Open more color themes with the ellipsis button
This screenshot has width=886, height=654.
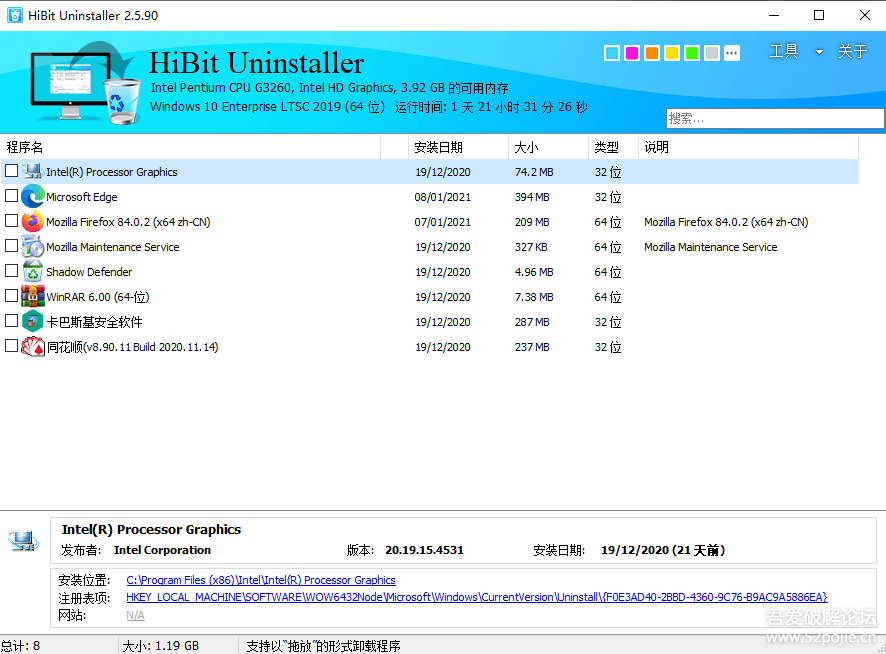(x=732, y=53)
